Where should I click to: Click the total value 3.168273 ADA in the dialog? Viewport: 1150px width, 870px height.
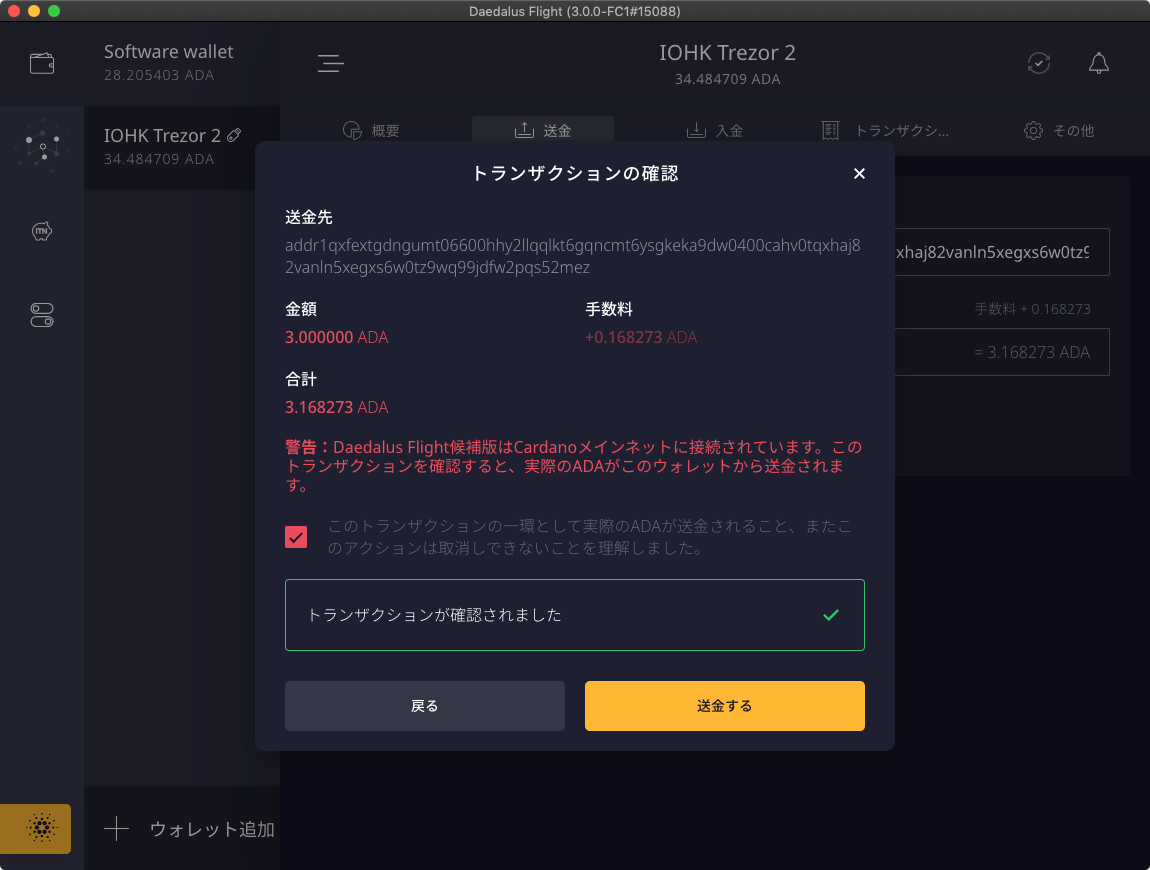click(337, 407)
